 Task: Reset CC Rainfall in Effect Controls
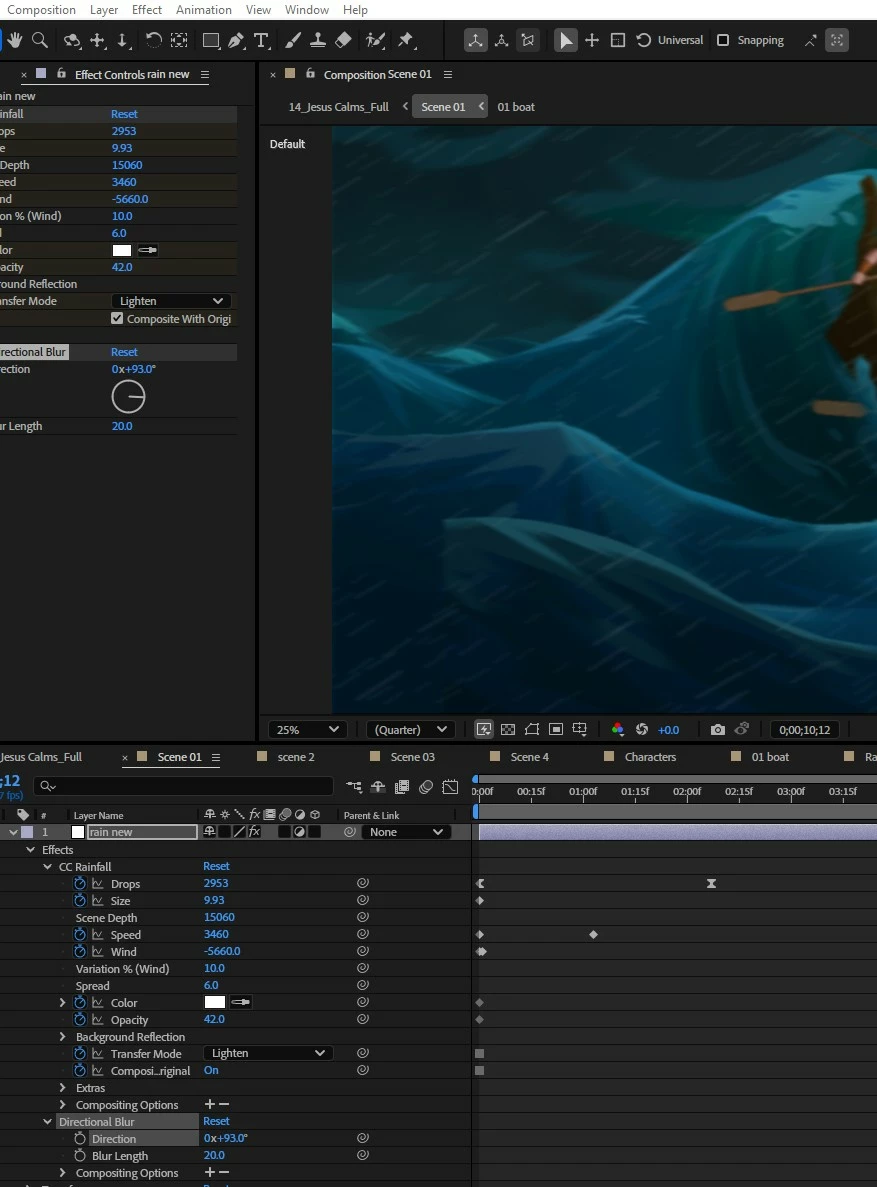(124, 114)
